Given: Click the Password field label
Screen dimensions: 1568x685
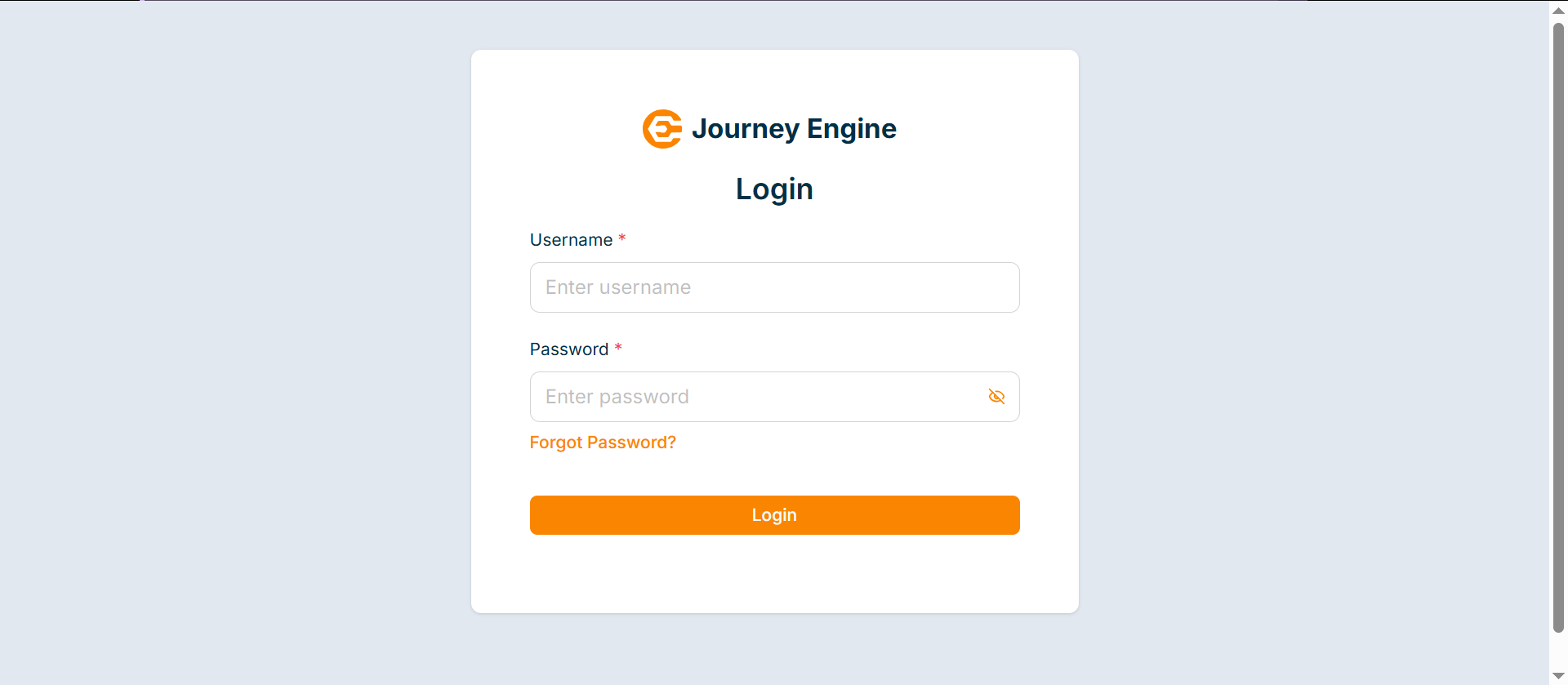Looking at the screenshot, I should 569,349.
